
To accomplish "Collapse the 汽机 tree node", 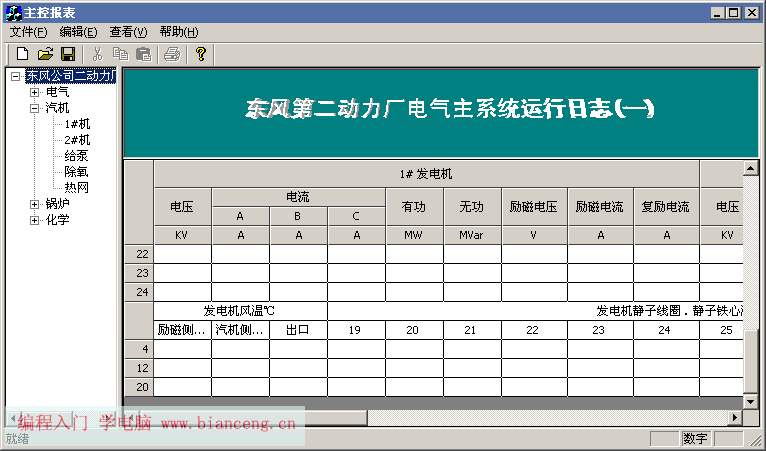I will point(34,108).
